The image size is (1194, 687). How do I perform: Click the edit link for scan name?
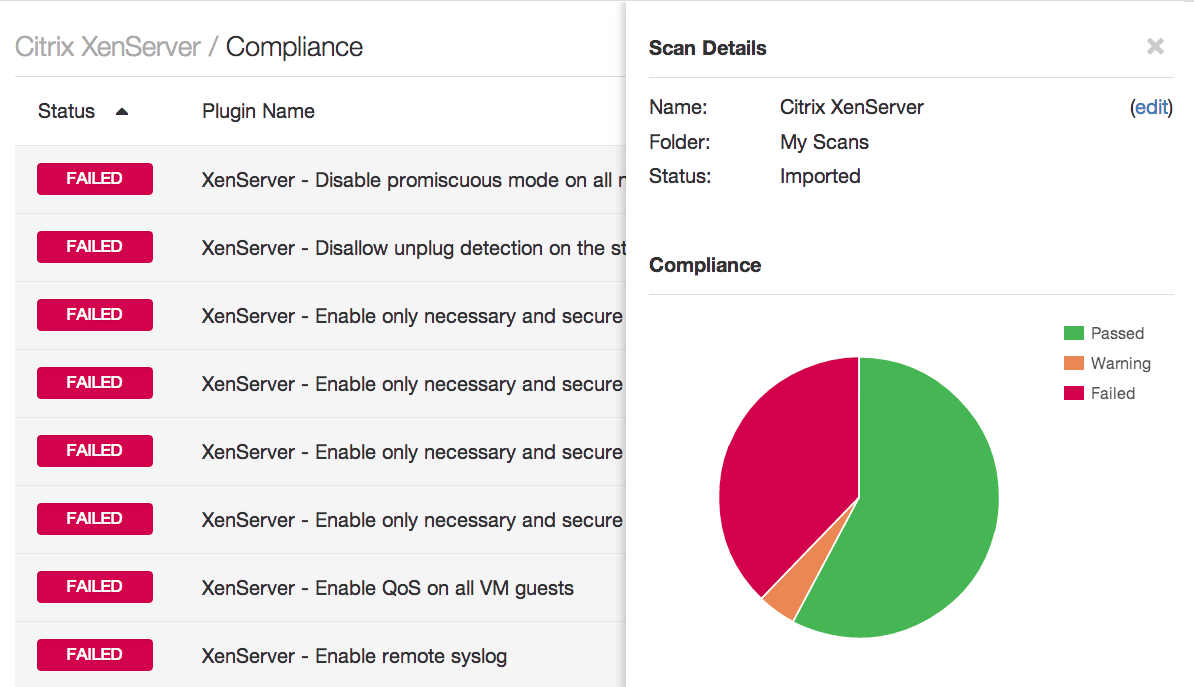tap(1151, 107)
